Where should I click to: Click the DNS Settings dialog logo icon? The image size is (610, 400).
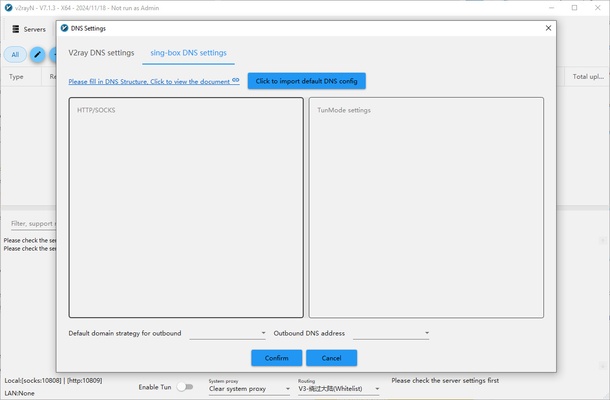point(64,29)
